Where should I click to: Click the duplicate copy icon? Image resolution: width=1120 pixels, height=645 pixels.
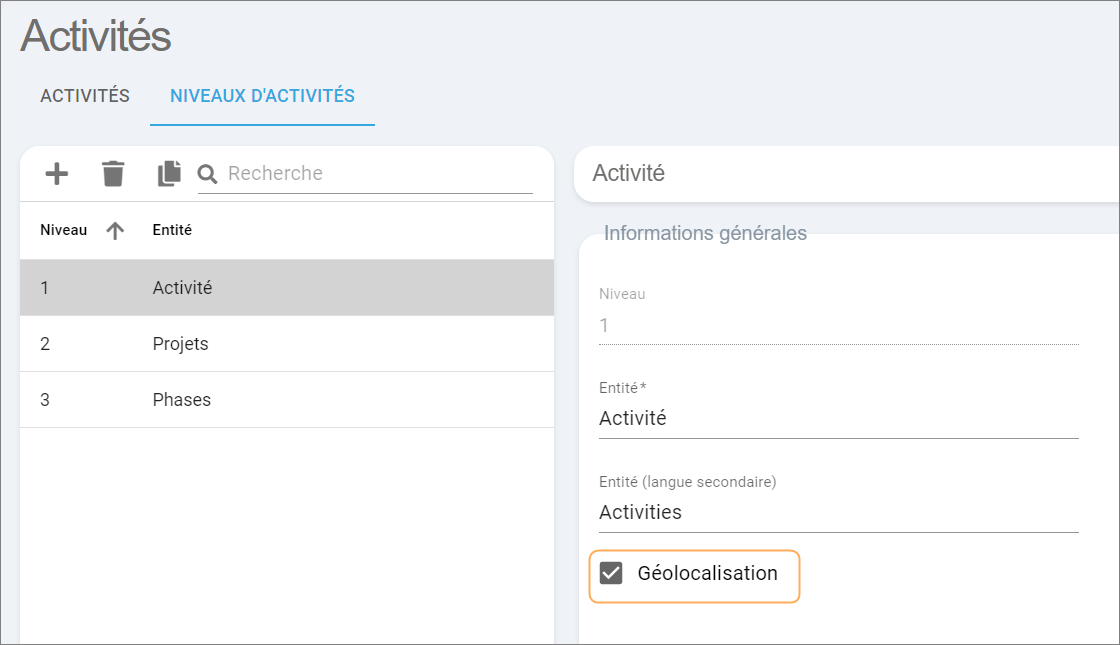click(x=169, y=174)
